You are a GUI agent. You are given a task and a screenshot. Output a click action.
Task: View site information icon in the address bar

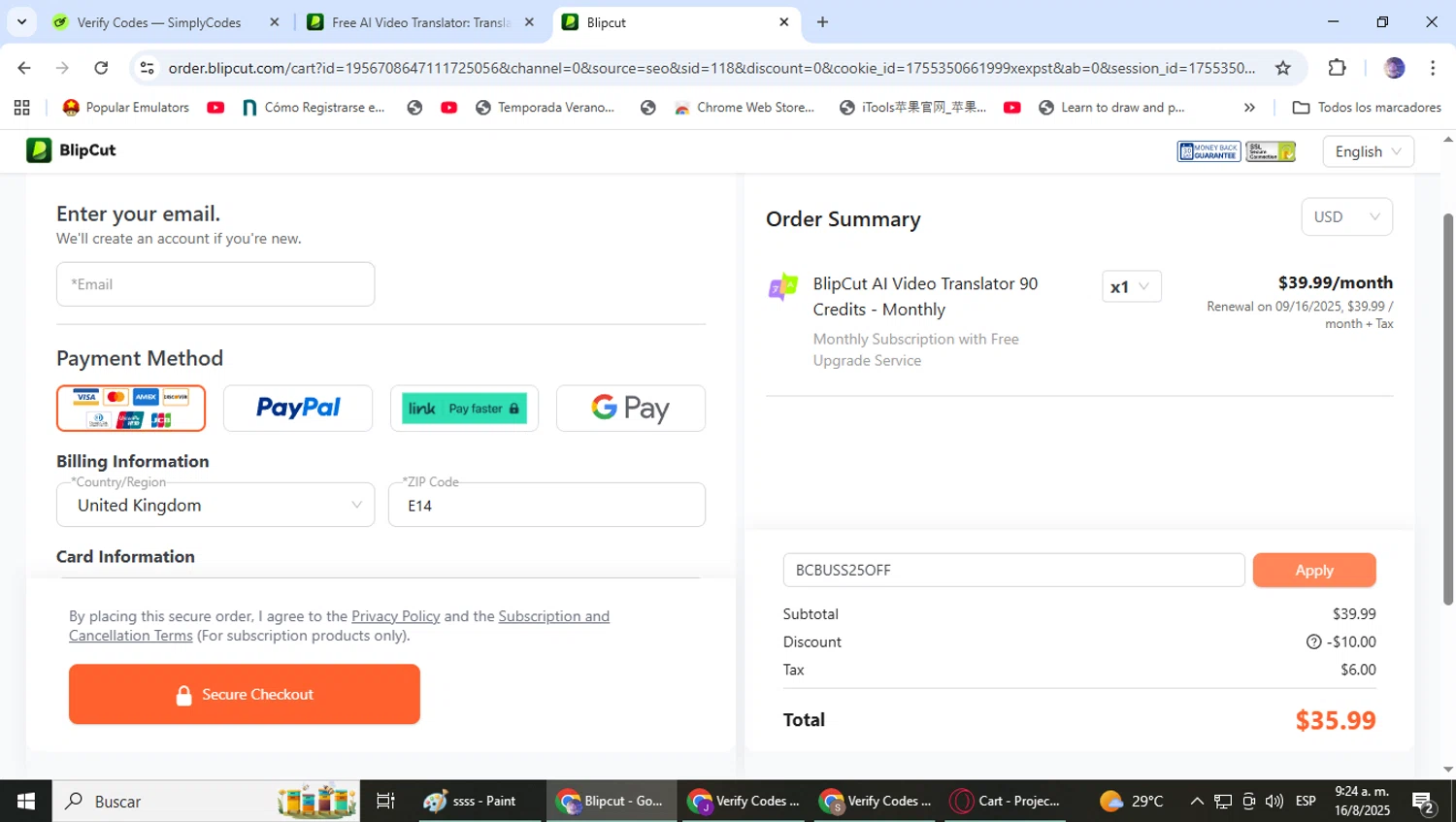(148, 68)
